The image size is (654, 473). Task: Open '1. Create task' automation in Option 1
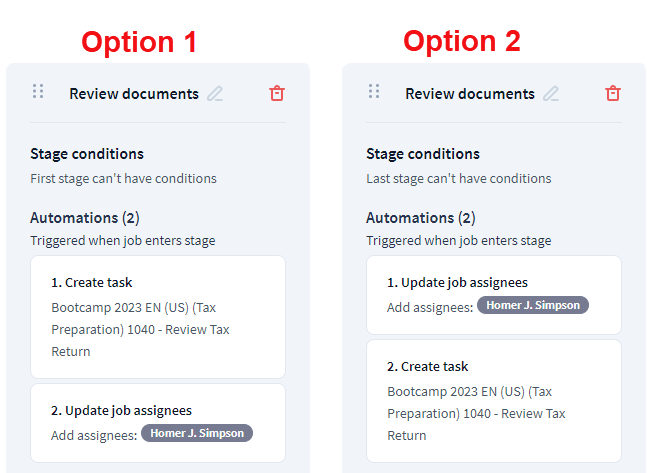click(x=158, y=316)
